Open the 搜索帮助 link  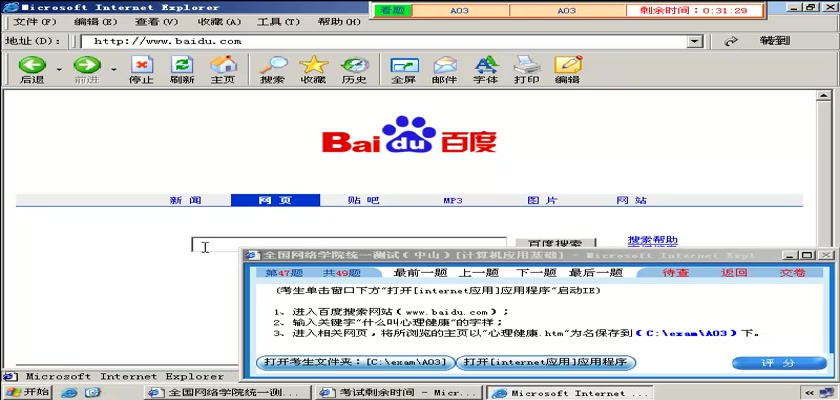pyautogui.click(x=652, y=240)
